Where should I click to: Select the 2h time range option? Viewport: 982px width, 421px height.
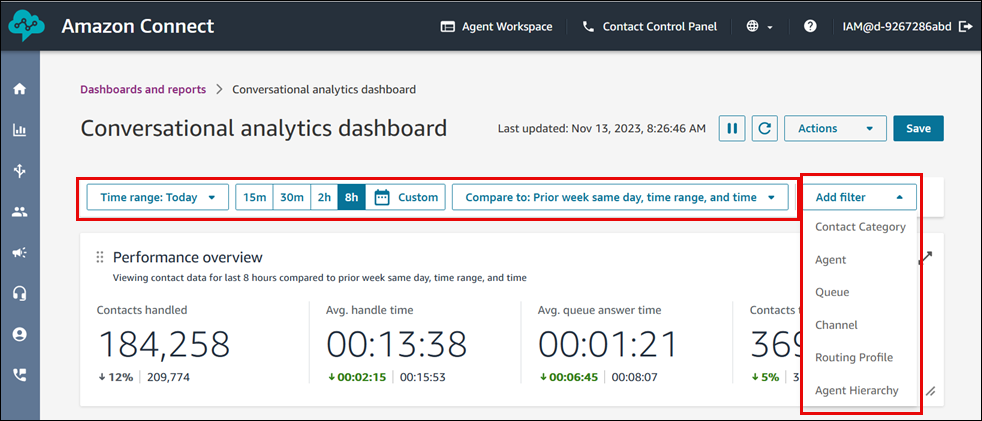pyautogui.click(x=324, y=197)
